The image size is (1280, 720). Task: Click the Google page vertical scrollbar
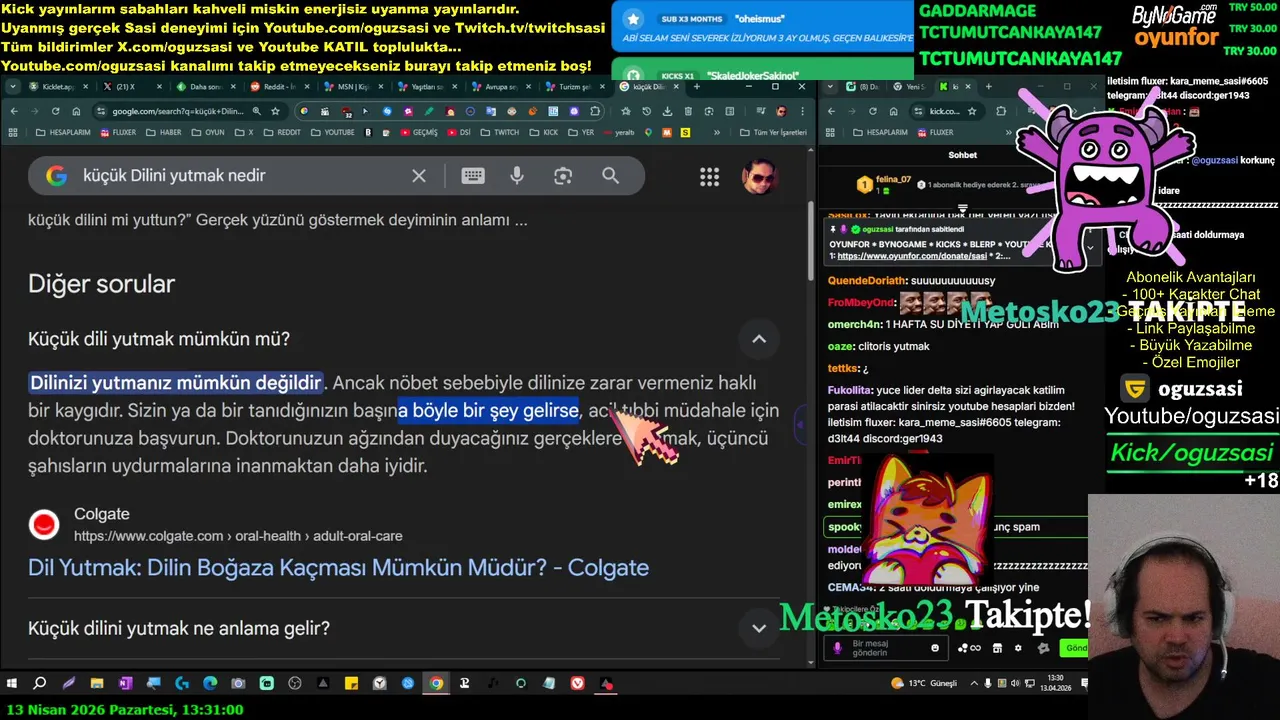(810, 242)
